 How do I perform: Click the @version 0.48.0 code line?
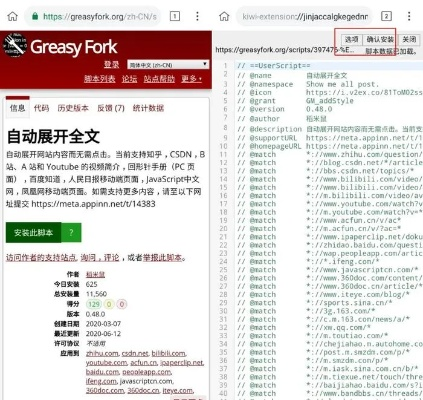click(x=285, y=109)
